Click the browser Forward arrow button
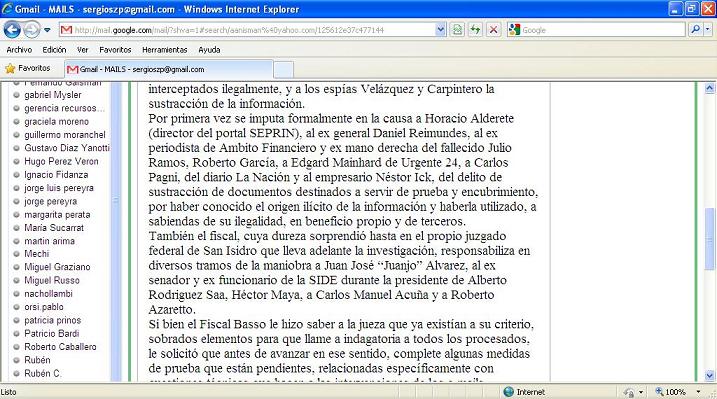This screenshot has height=399, width=717. (32, 30)
